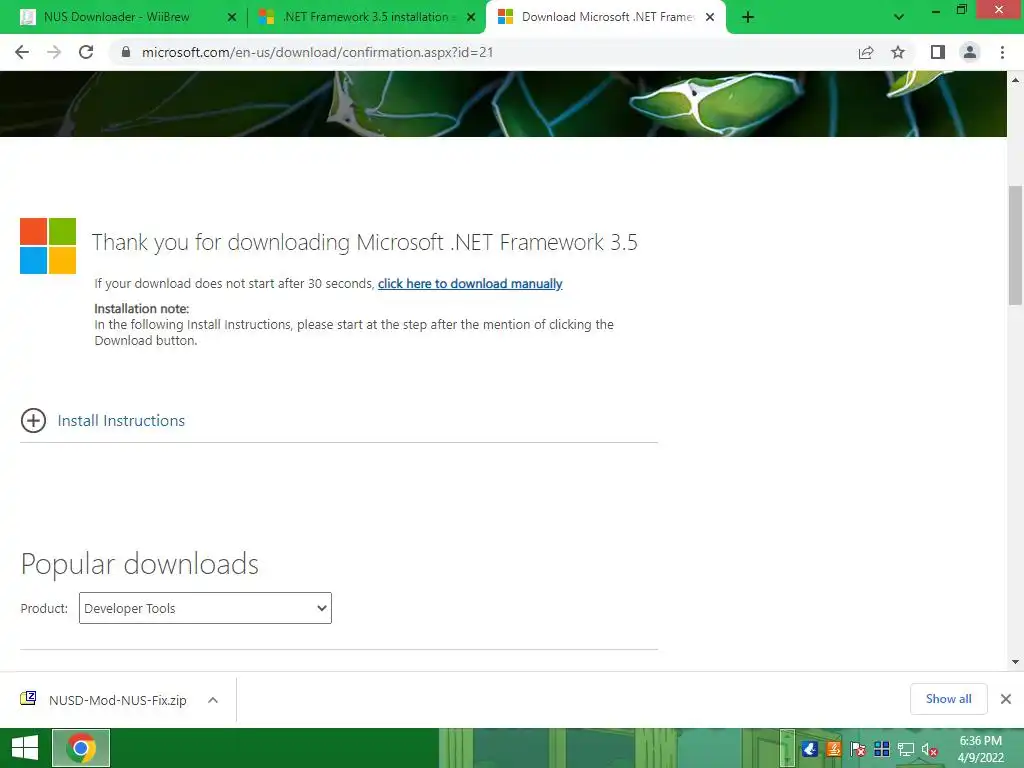
Task: Click the four-squares tray icon
Action: [x=882, y=750]
